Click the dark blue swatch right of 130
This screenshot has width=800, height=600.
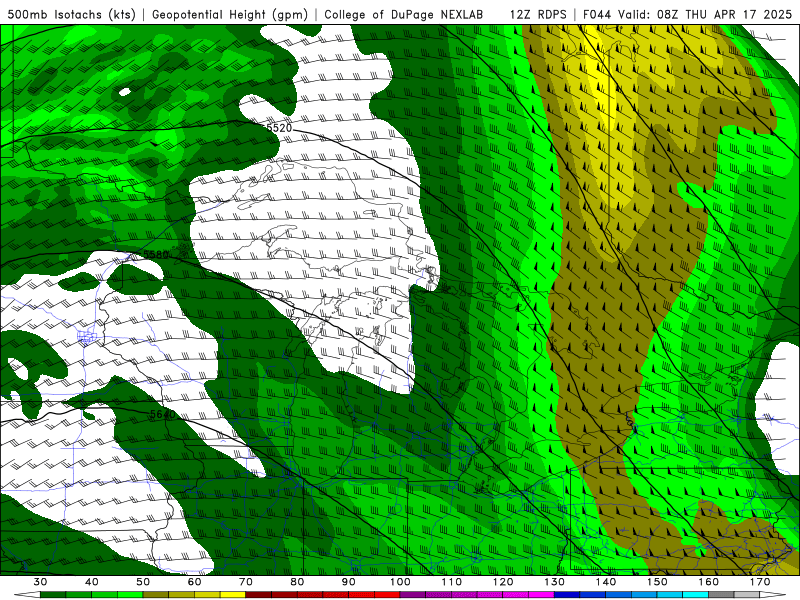[567, 595]
